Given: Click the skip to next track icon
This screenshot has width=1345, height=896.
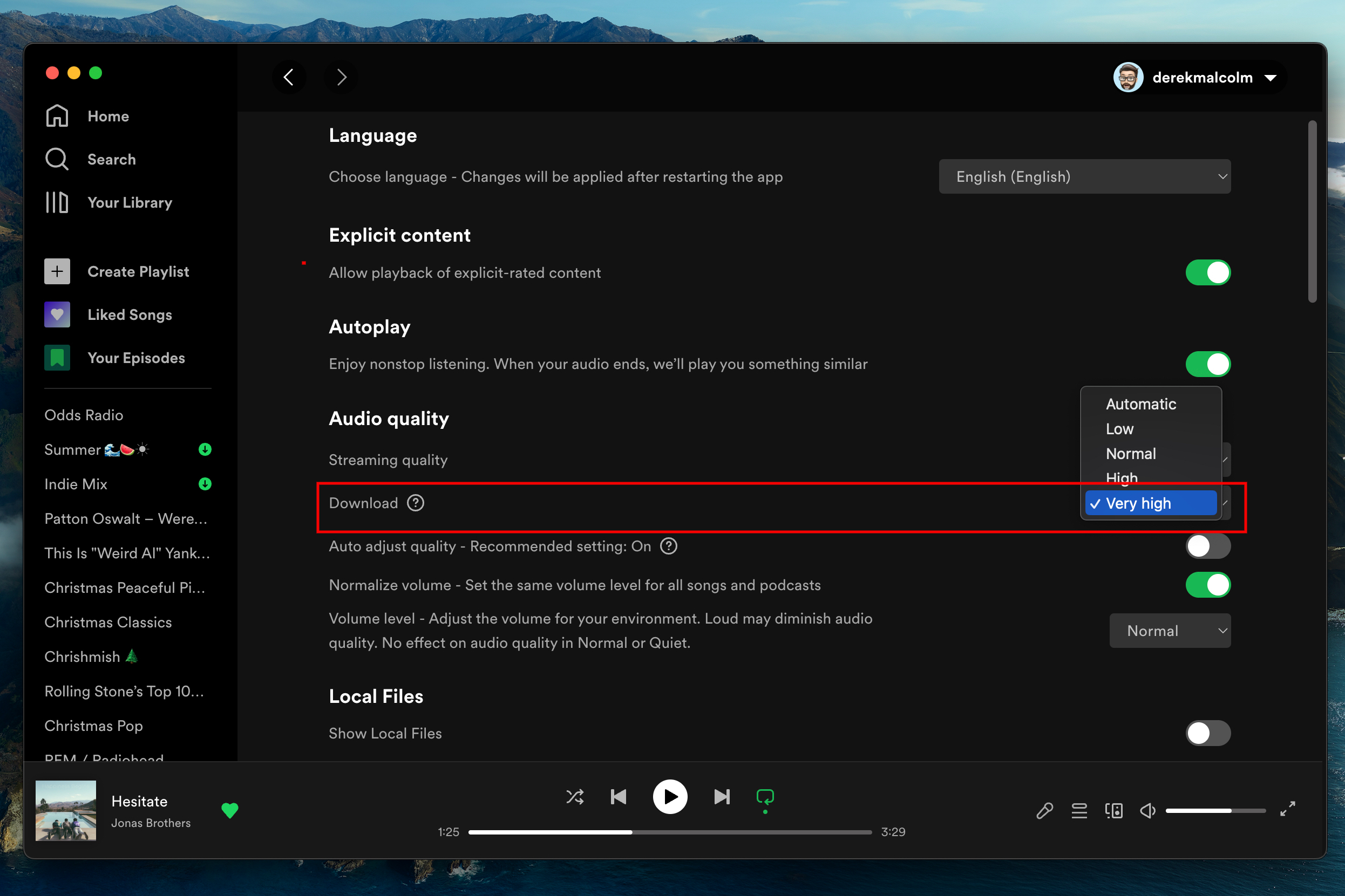Looking at the screenshot, I should pos(720,797).
